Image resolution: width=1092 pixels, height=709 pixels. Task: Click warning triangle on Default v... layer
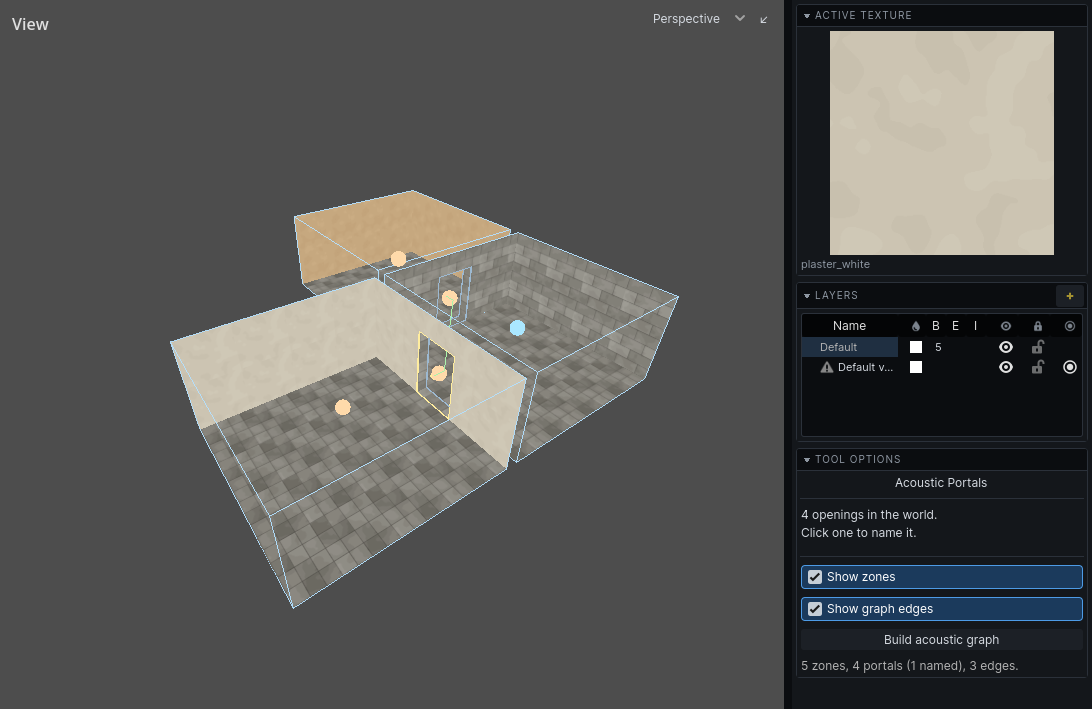point(827,367)
